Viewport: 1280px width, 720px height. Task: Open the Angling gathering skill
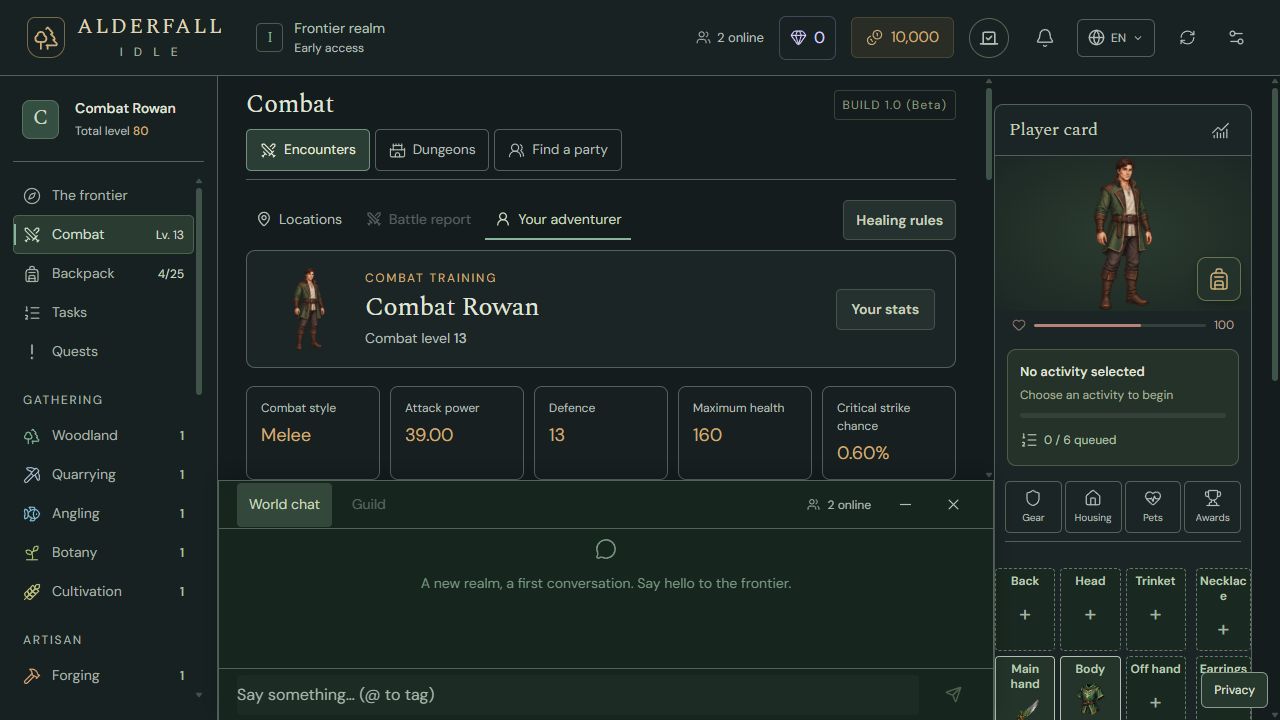[104, 514]
